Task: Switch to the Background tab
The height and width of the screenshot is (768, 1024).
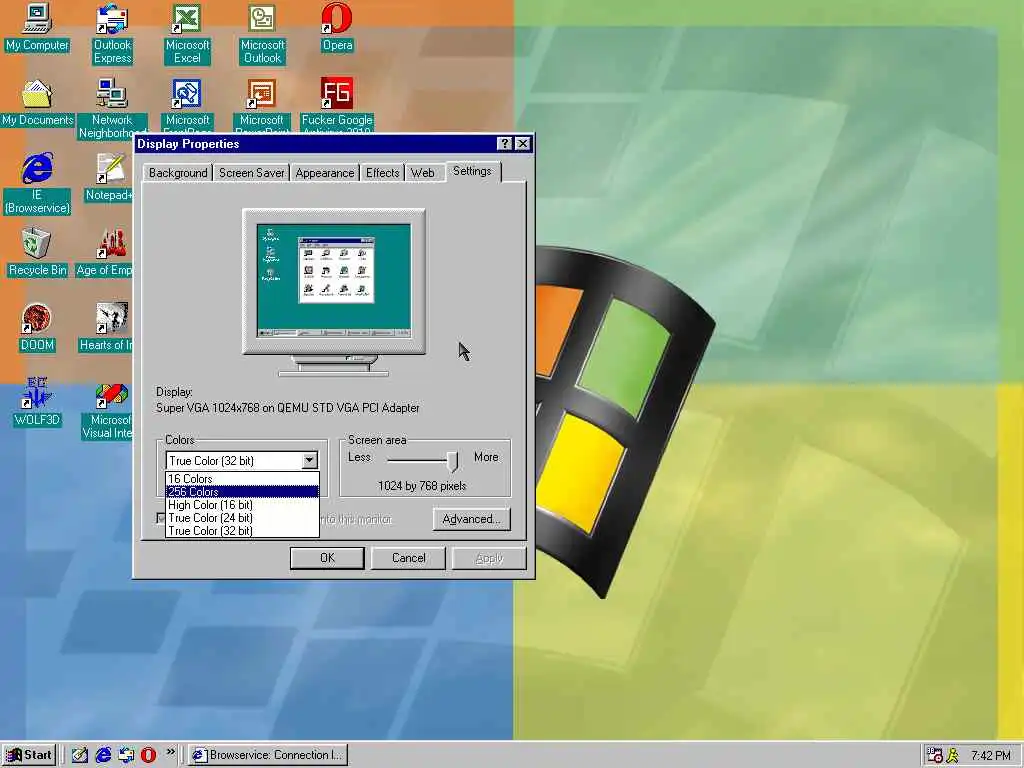Action: pos(178,173)
